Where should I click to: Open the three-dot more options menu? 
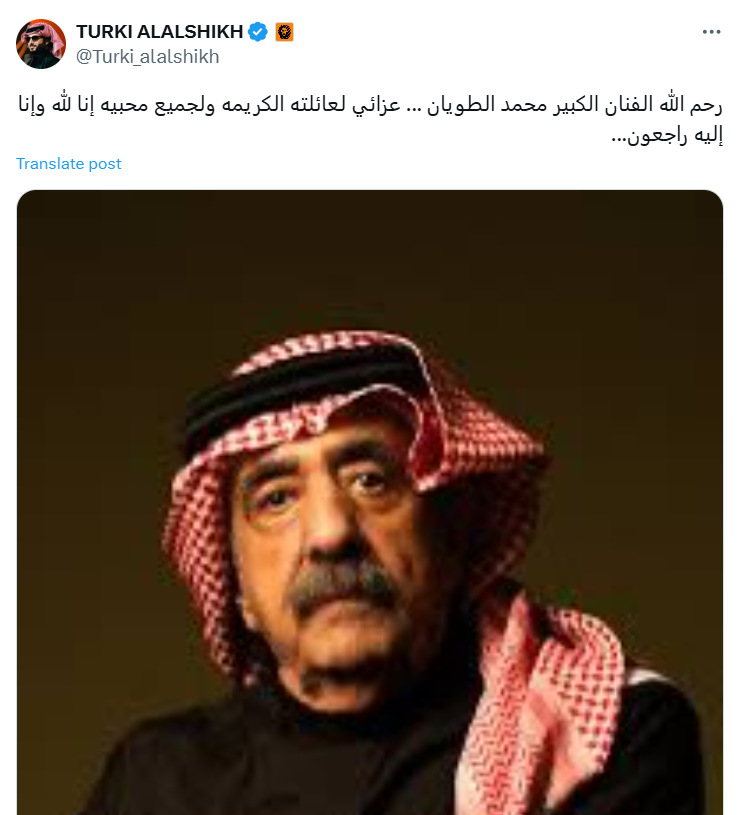click(x=711, y=32)
